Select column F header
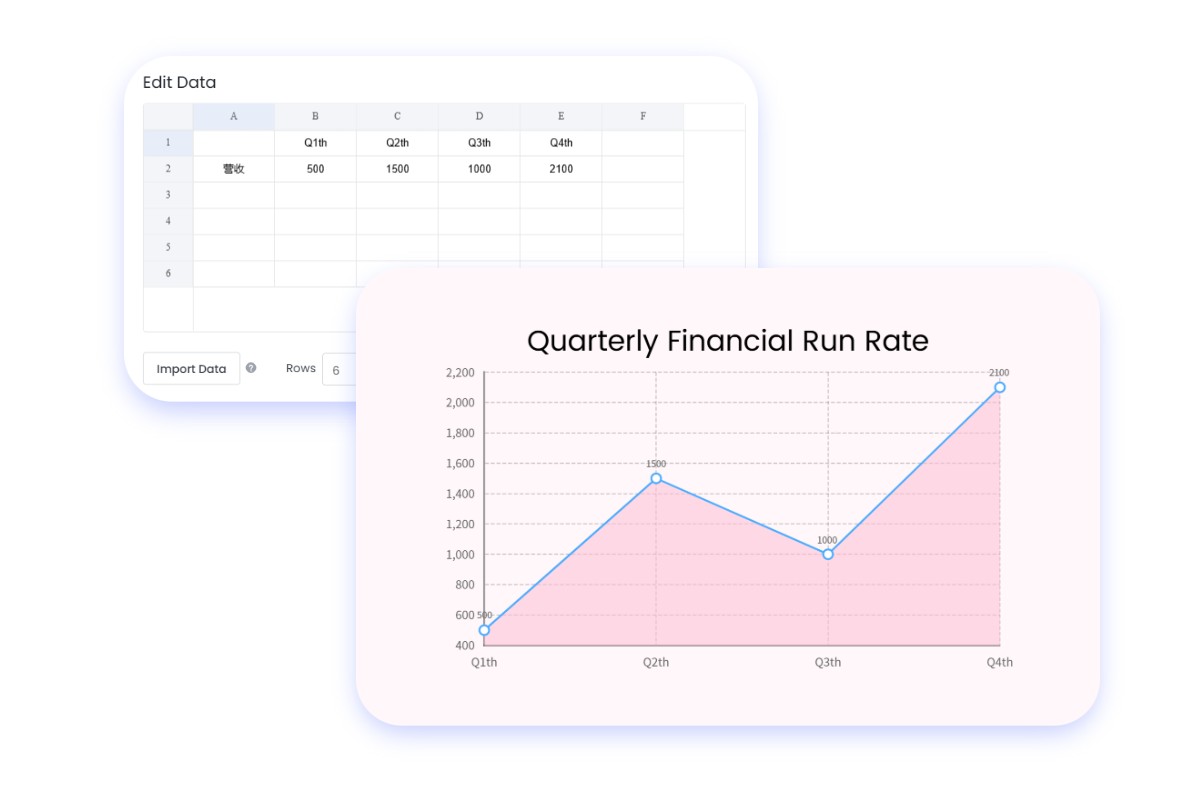1200x800 pixels. [x=643, y=117]
